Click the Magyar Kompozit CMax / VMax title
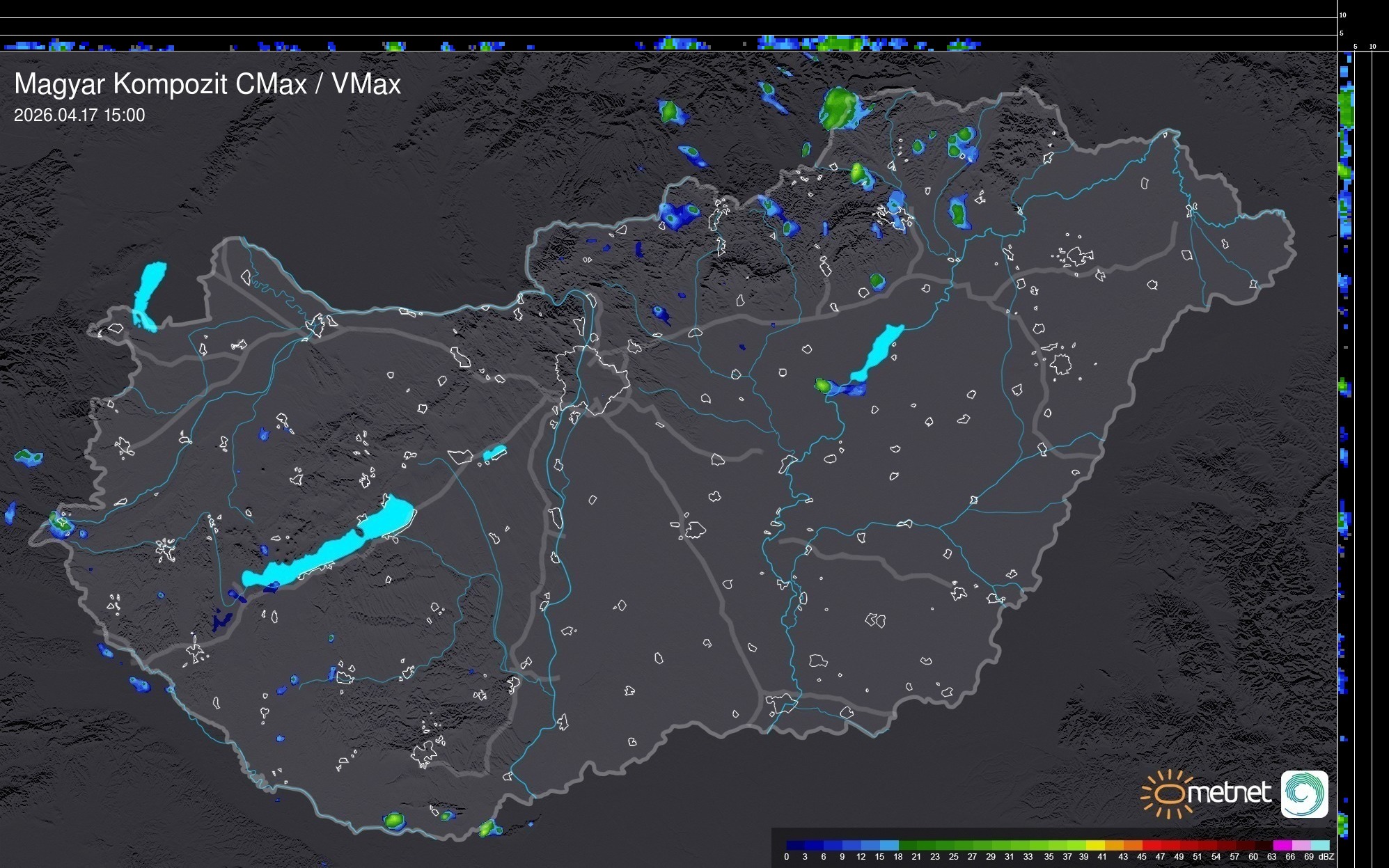This screenshot has width=1389, height=868. pyautogui.click(x=207, y=84)
